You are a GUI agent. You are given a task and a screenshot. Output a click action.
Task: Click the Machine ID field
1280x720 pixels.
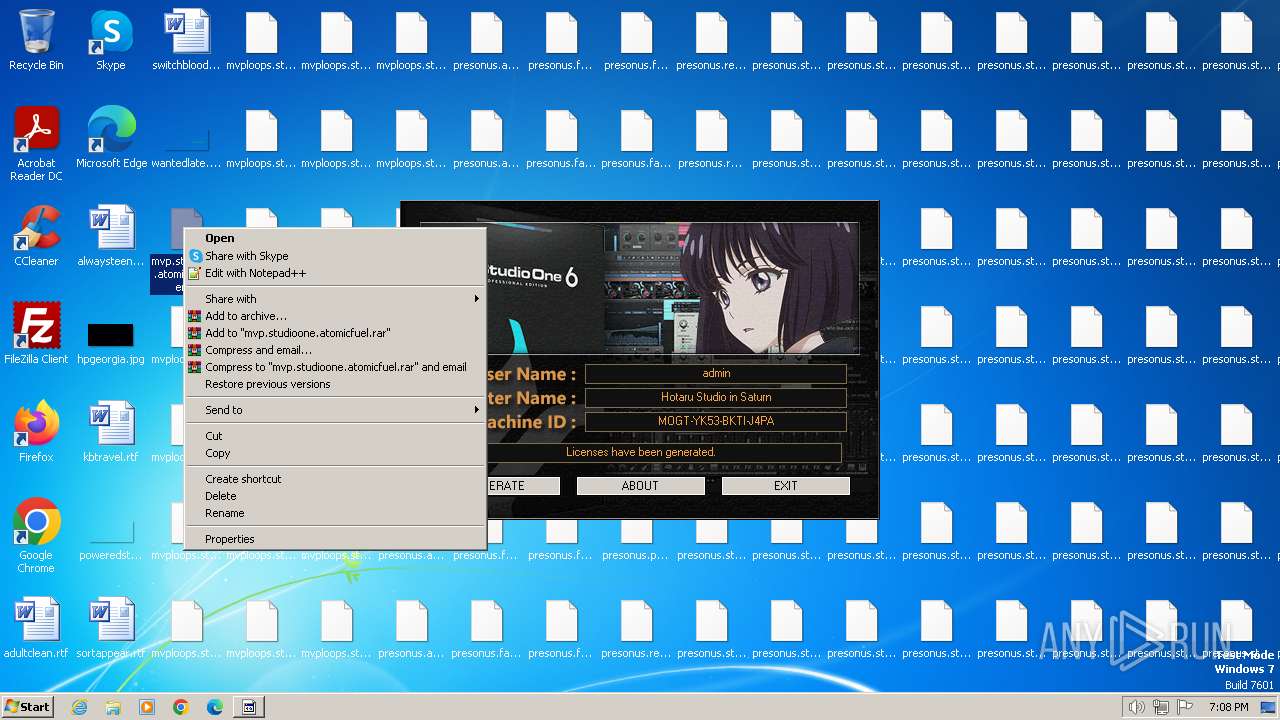pos(716,421)
